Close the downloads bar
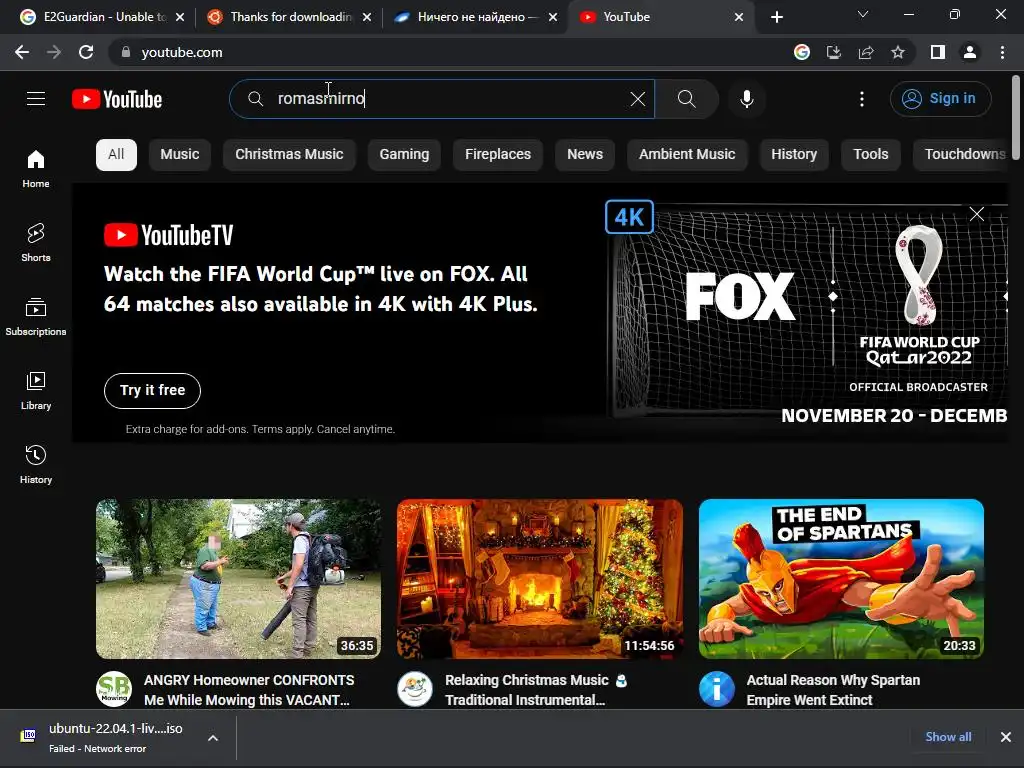 [x=1006, y=737]
